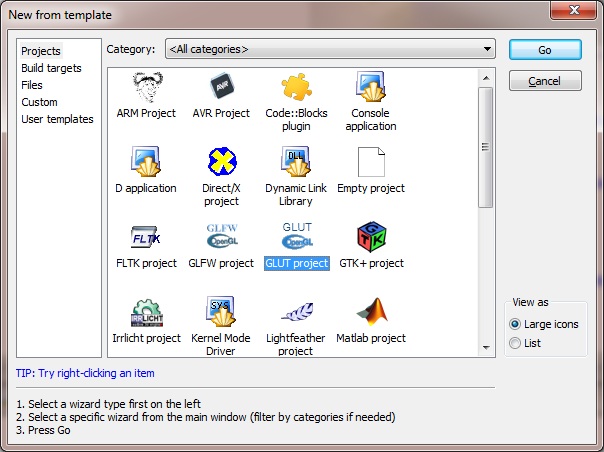Show the Projects wizard type
Image resolution: width=604 pixels, height=452 pixels.
pyautogui.click(x=41, y=51)
